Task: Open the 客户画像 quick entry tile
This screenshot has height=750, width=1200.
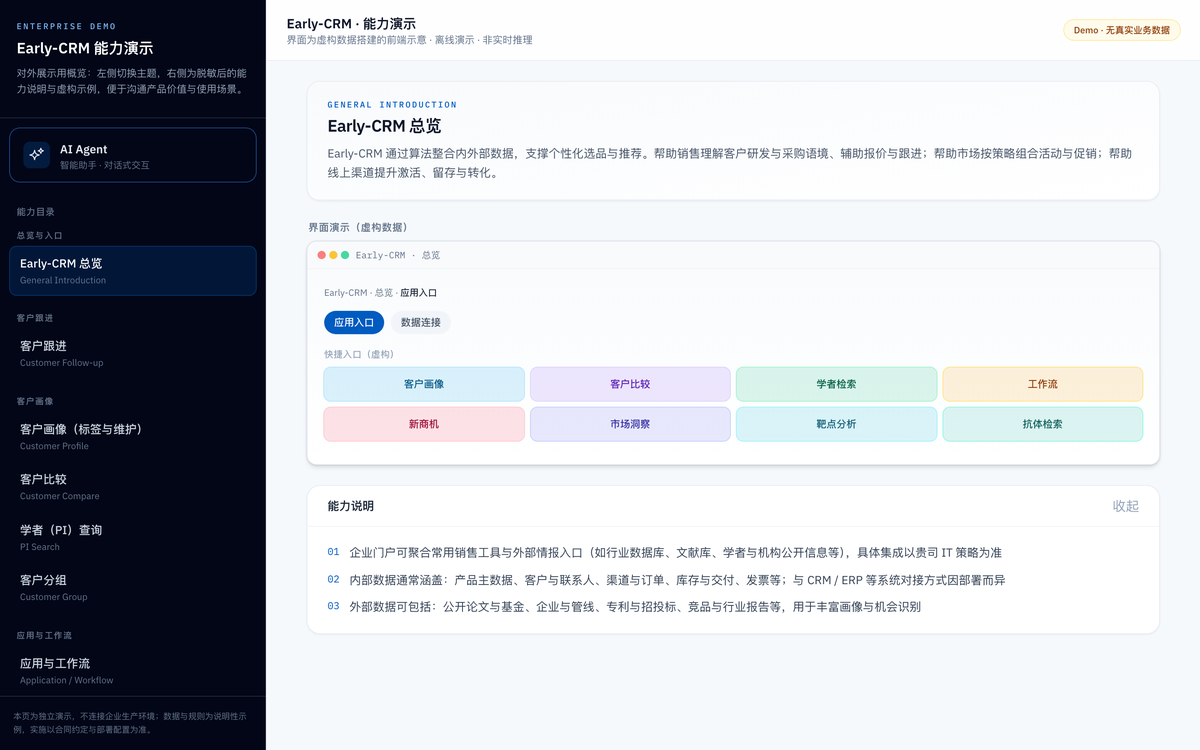Action: pos(424,384)
